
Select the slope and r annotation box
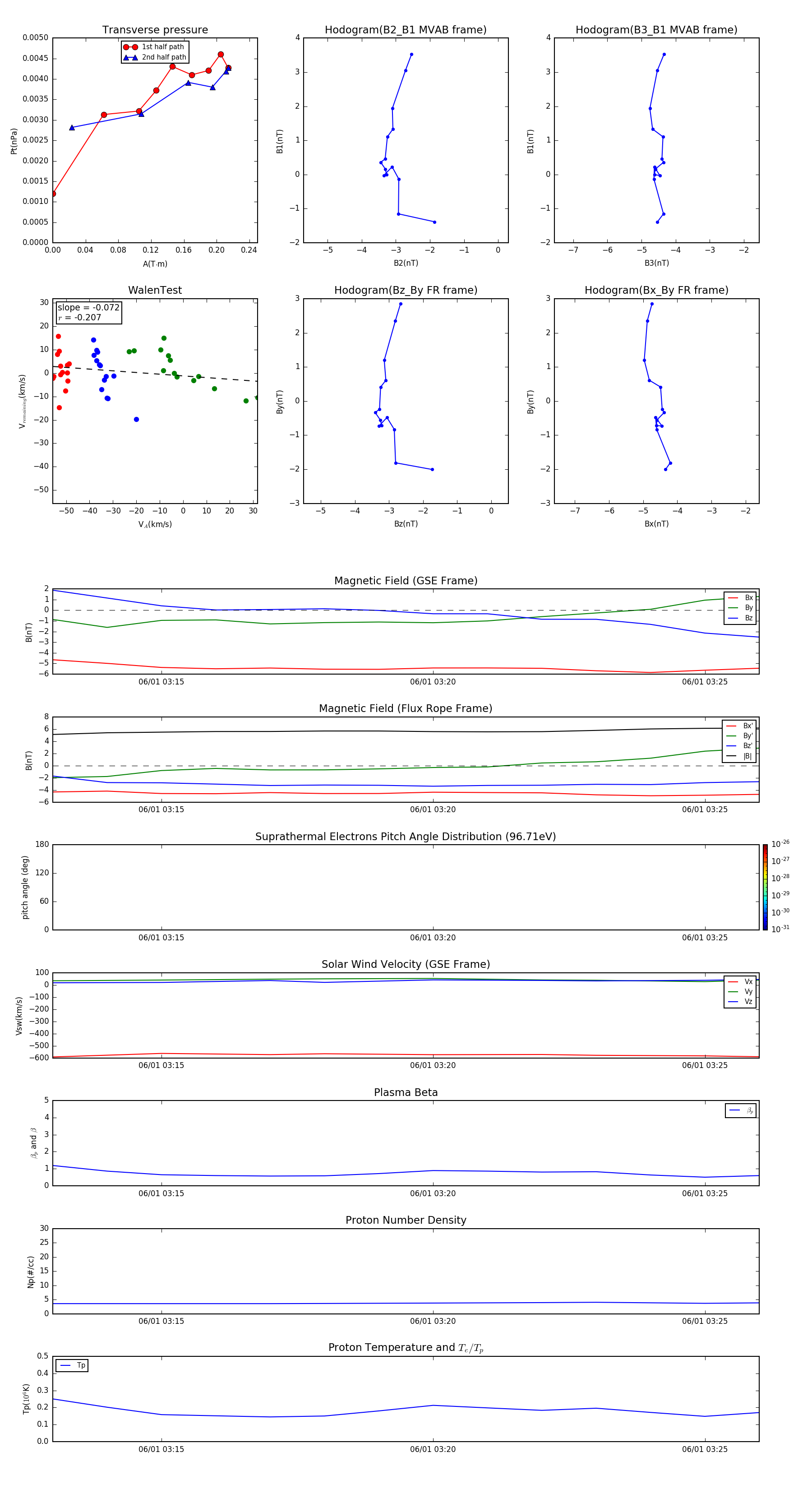(88, 312)
